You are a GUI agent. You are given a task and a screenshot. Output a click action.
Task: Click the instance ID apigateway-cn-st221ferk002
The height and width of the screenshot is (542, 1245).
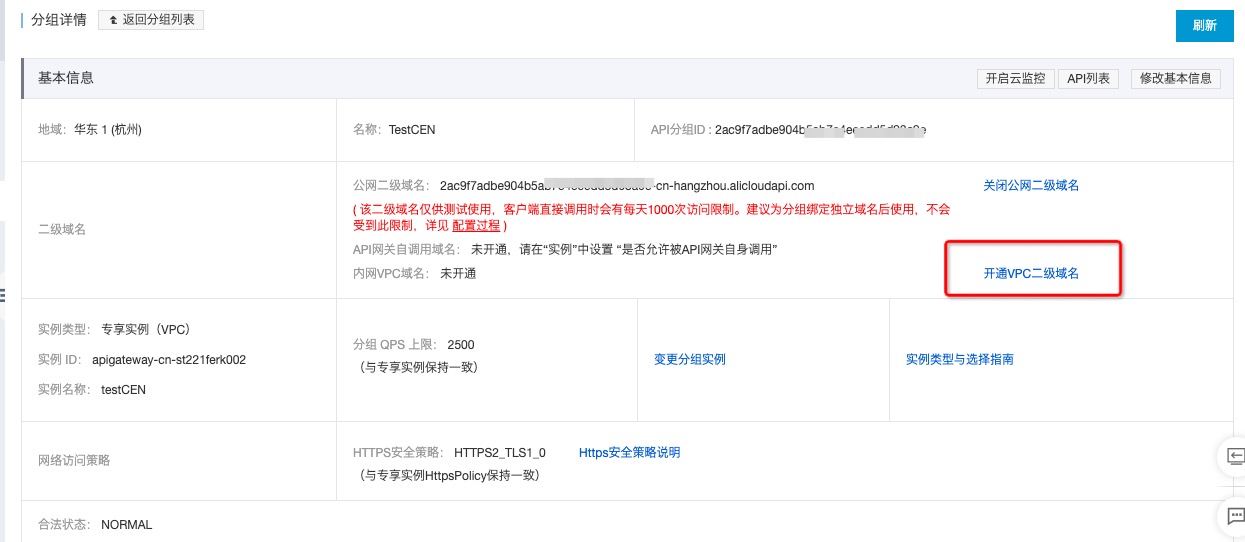pos(169,360)
